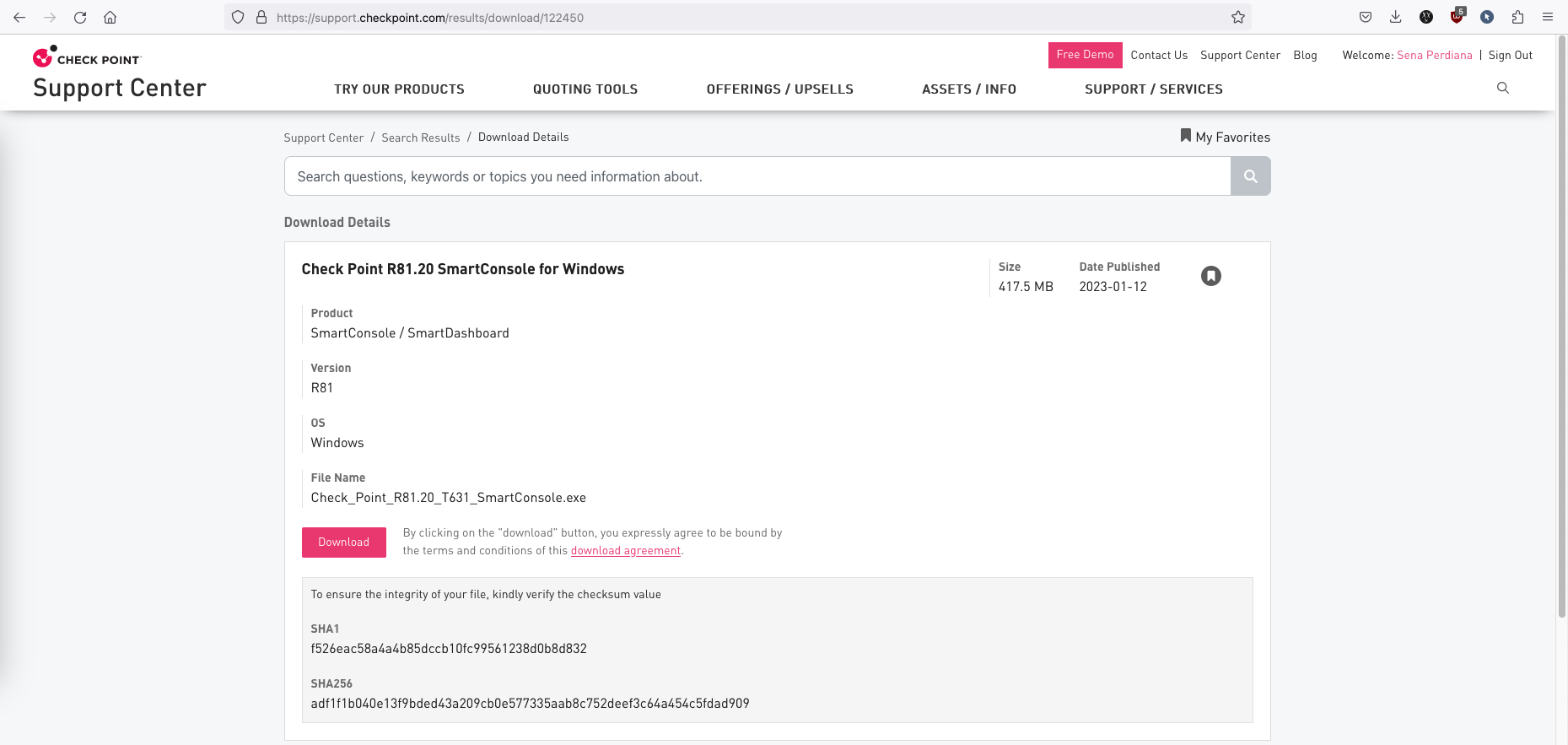Viewport: 1568px width, 745px height.
Task: Click the support search input field
Action: pyautogui.click(x=757, y=176)
